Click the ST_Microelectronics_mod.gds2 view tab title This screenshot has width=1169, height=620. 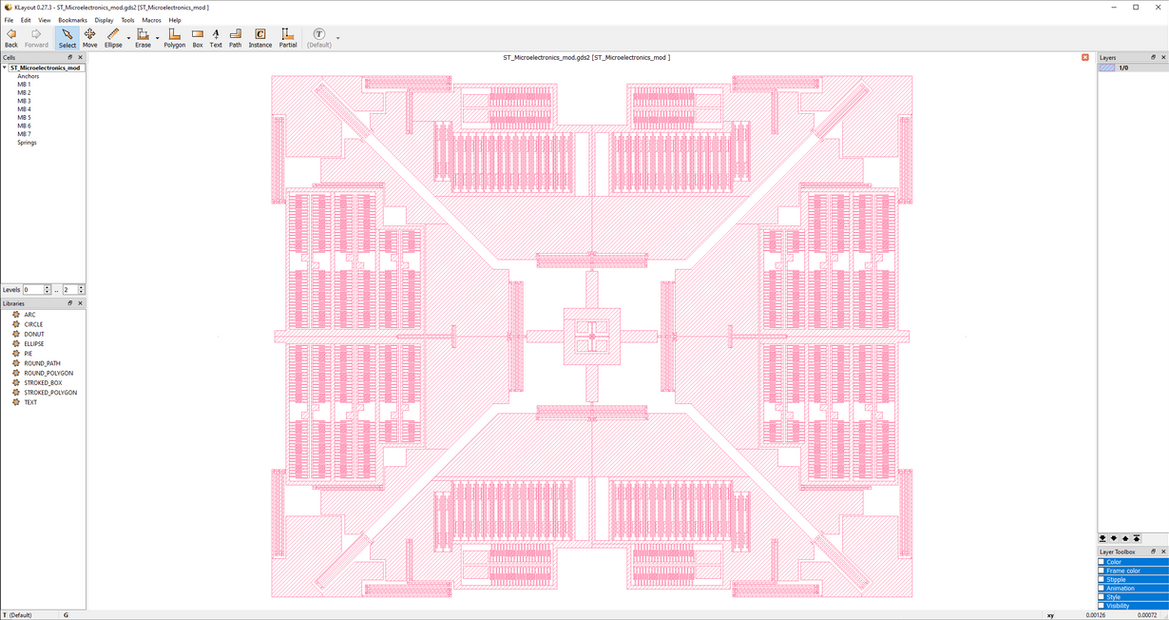tap(586, 57)
